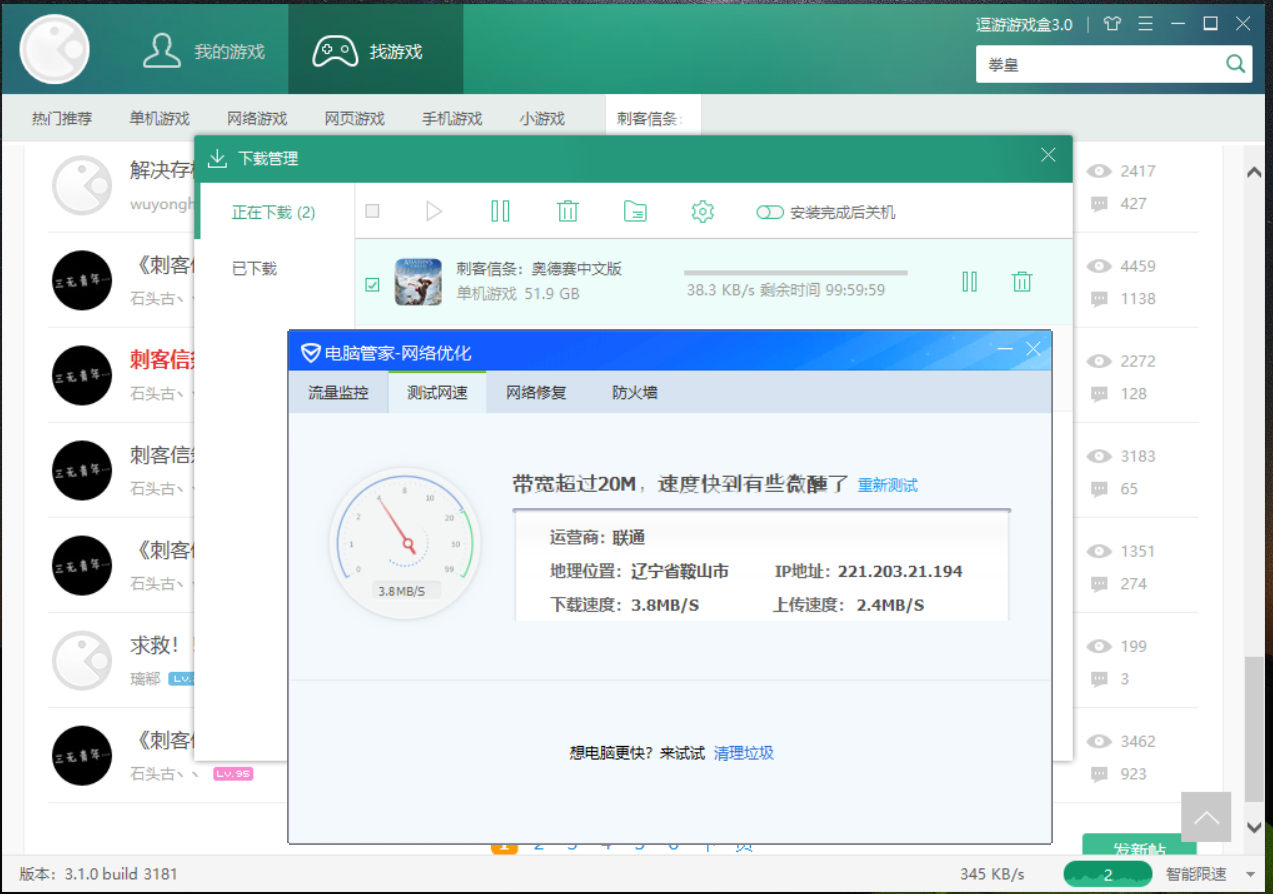Image resolution: width=1273 pixels, height=894 pixels.
Task: Open the 求救！ forum post
Action: click(161, 645)
